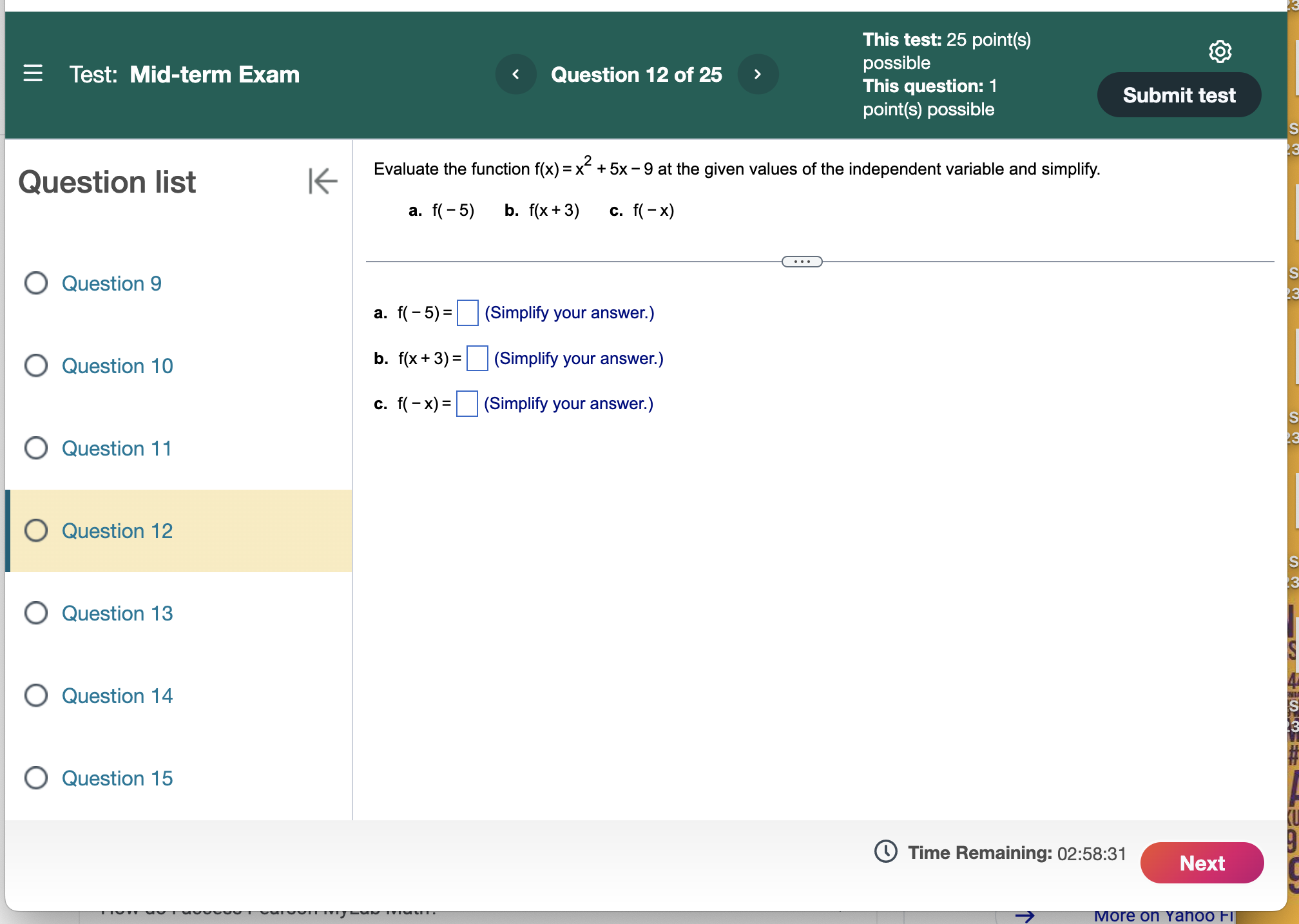This screenshot has width=1299, height=924.
Task: Click the clock icon beside Time Remaining
Action: click(885, 852)
